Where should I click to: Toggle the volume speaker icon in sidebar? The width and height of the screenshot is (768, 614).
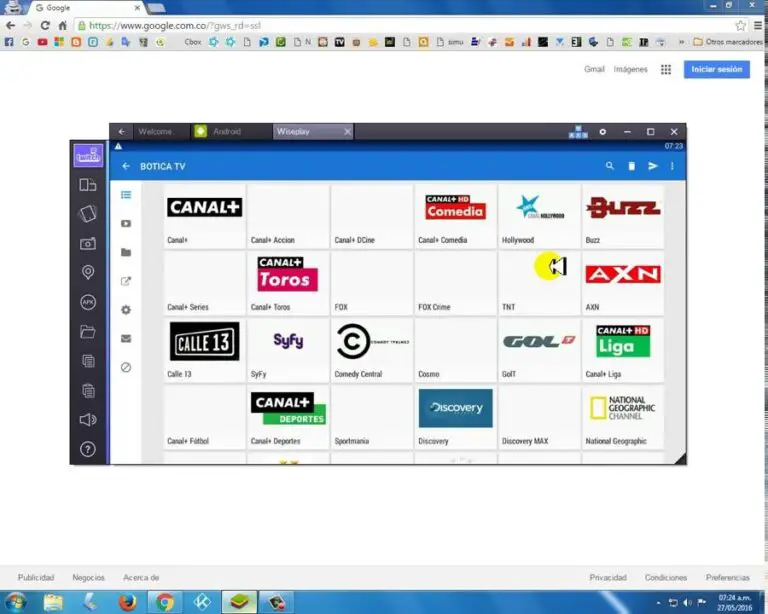click(x=88, y=420)
